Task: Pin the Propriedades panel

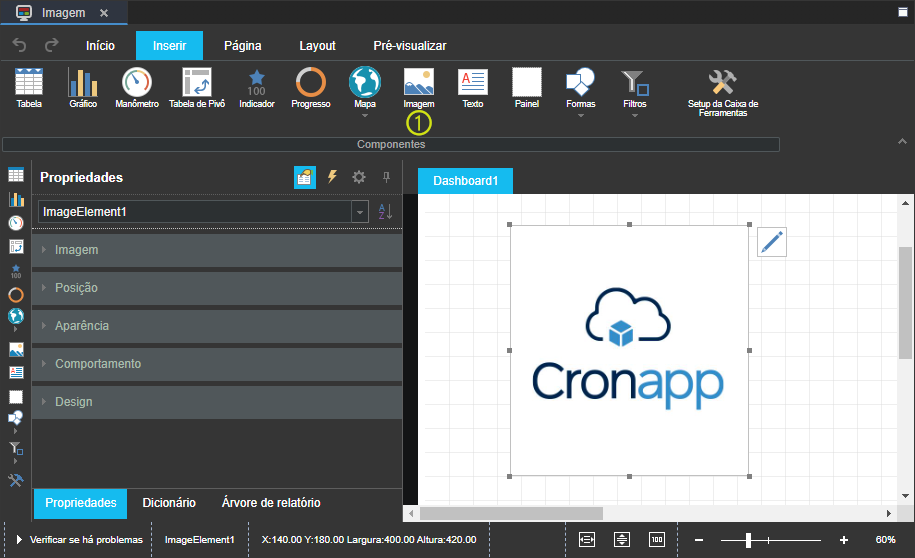Action: click(x=386, y=177)
